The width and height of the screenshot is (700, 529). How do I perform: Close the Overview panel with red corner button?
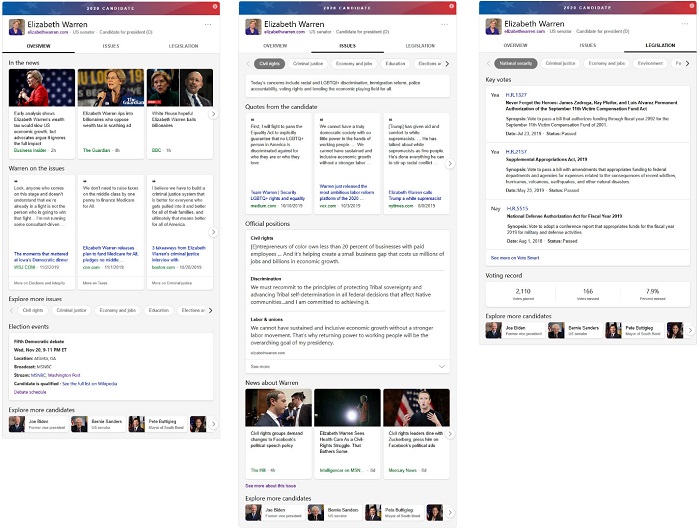tap(215, 7)
